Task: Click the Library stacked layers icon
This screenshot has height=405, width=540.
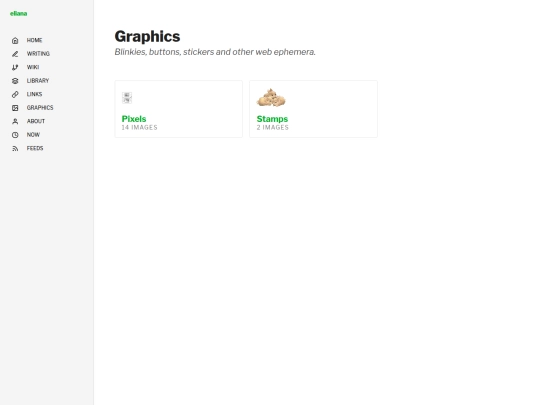Action: tap(15, 81)
